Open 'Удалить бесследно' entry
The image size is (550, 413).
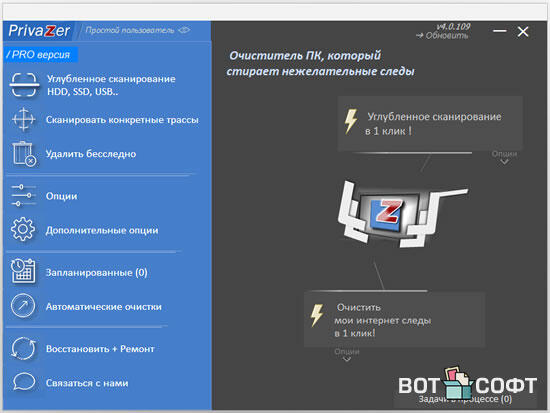coord(91,154)
